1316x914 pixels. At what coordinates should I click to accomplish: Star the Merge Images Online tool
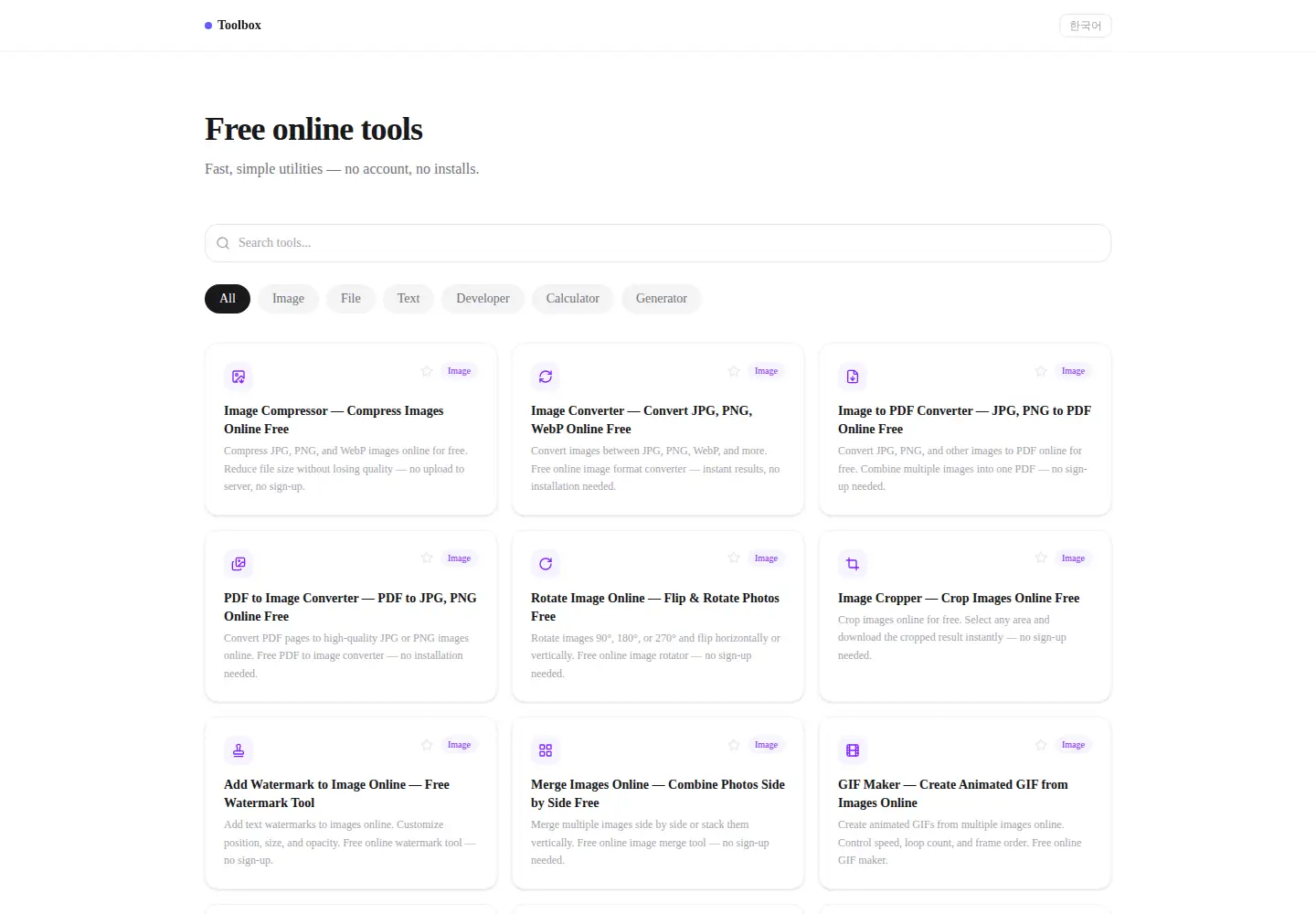pyautogui.click(x=734, y=745)
